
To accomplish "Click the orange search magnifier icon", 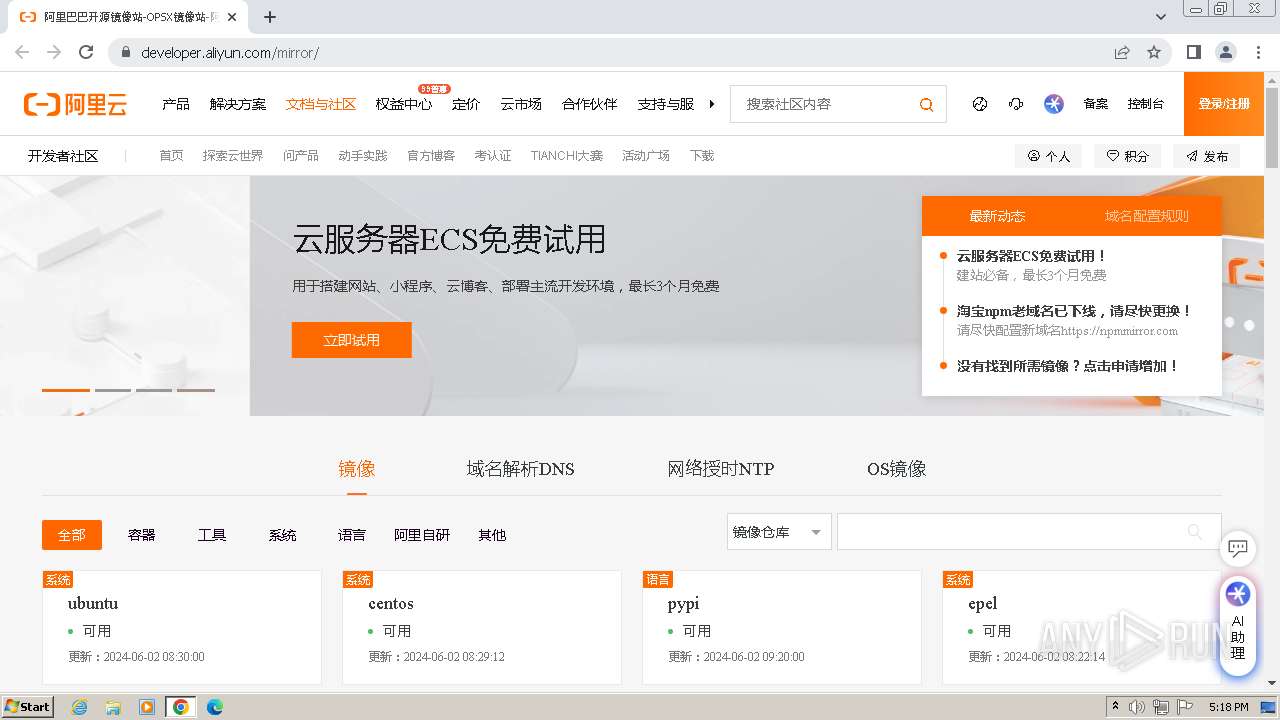I will click(x=926, y=104).
